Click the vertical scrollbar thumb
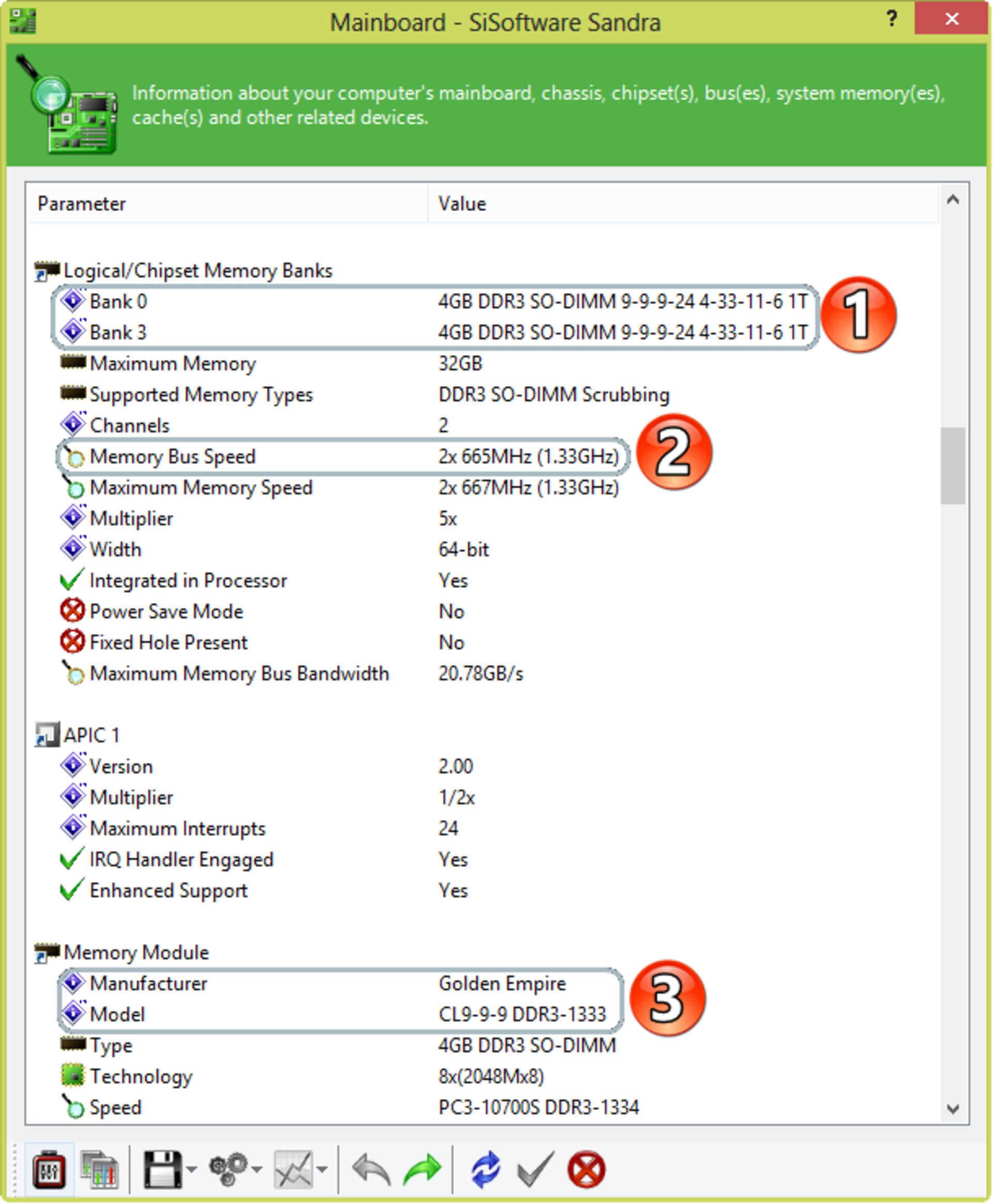This screenshot has height=1204, width=993. [x=953, y=465]
